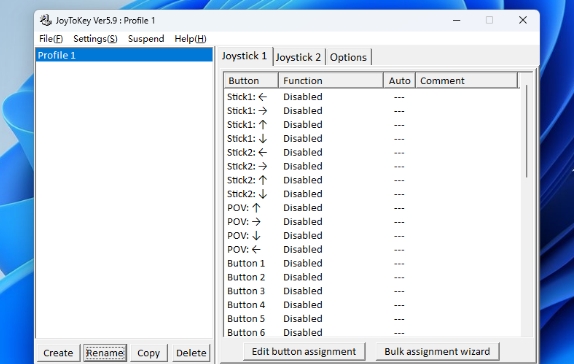Screen dimensions: 574x364
Task: Click the Delete profile button
Action: 191,353
